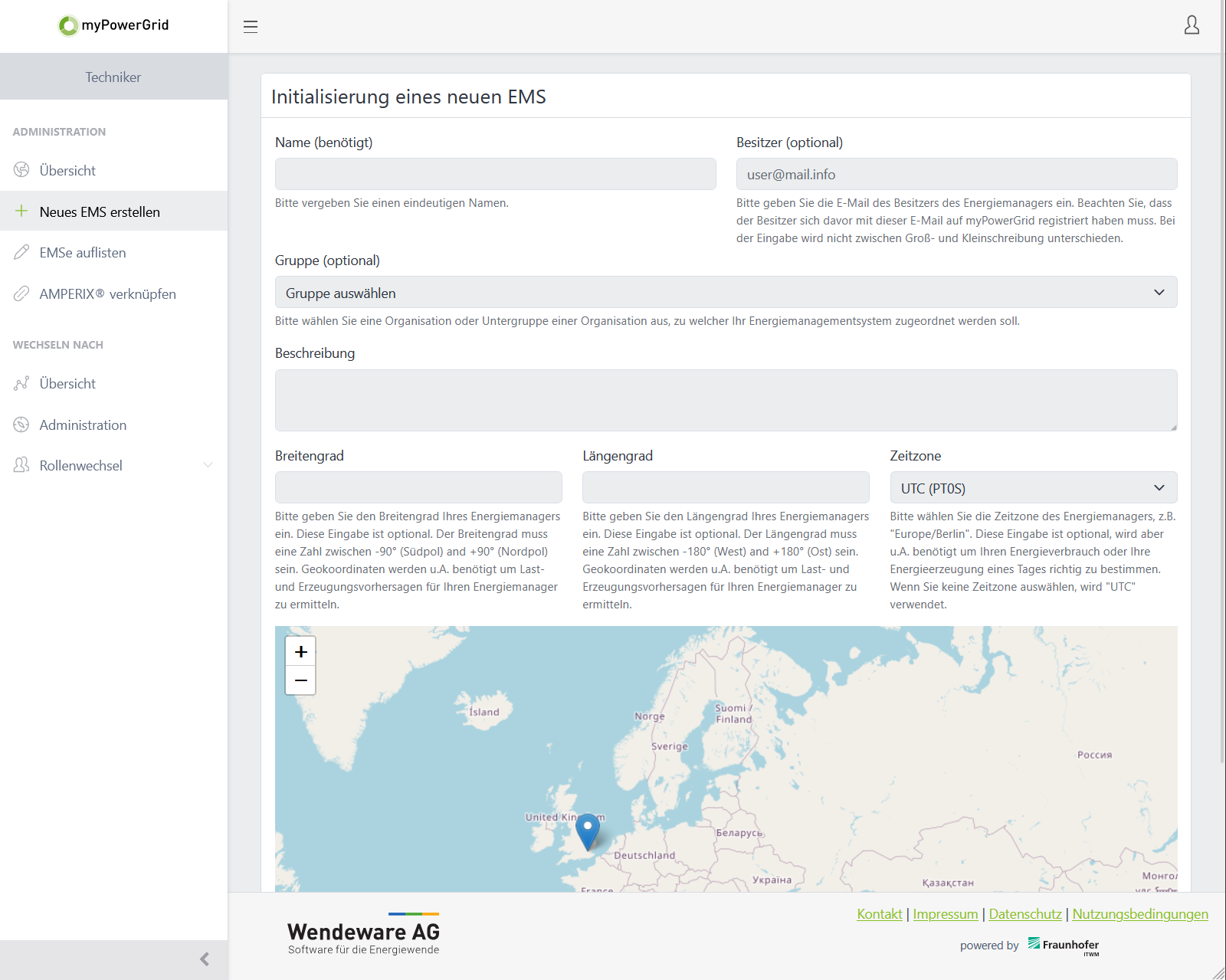1226x980 pixels.
Task: Open Administration in the sidebar
Action: click(83, 425)
